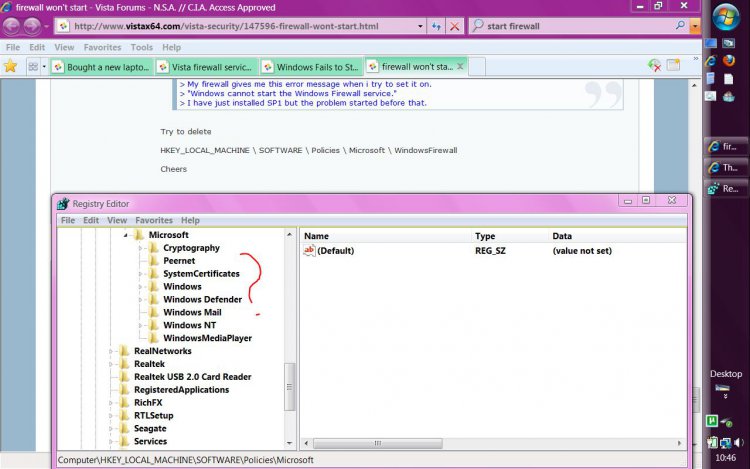
Task: Click the empty New Tab button
Action: point(477,66)
